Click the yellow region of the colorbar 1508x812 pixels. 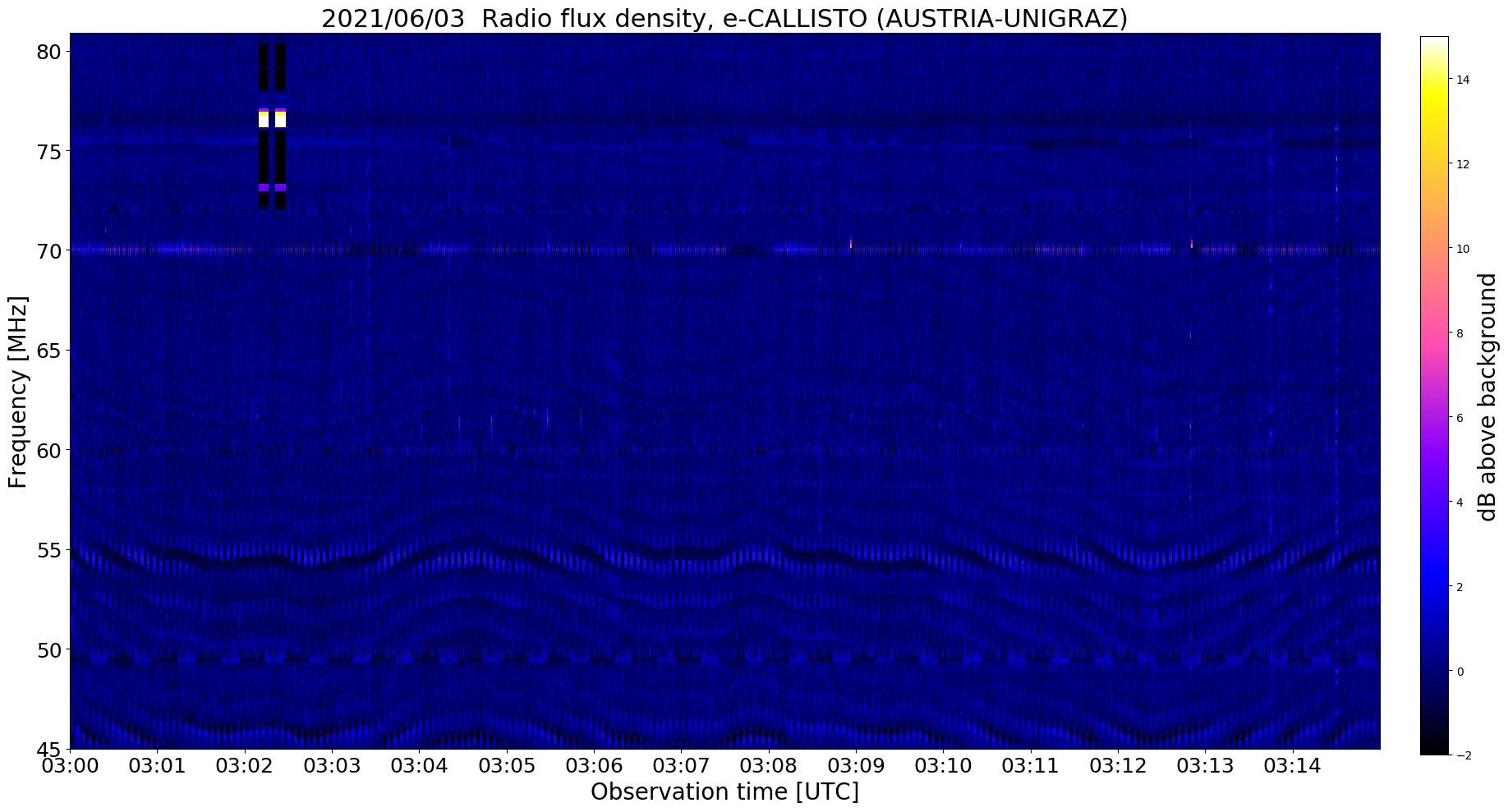coord(1434,99)
